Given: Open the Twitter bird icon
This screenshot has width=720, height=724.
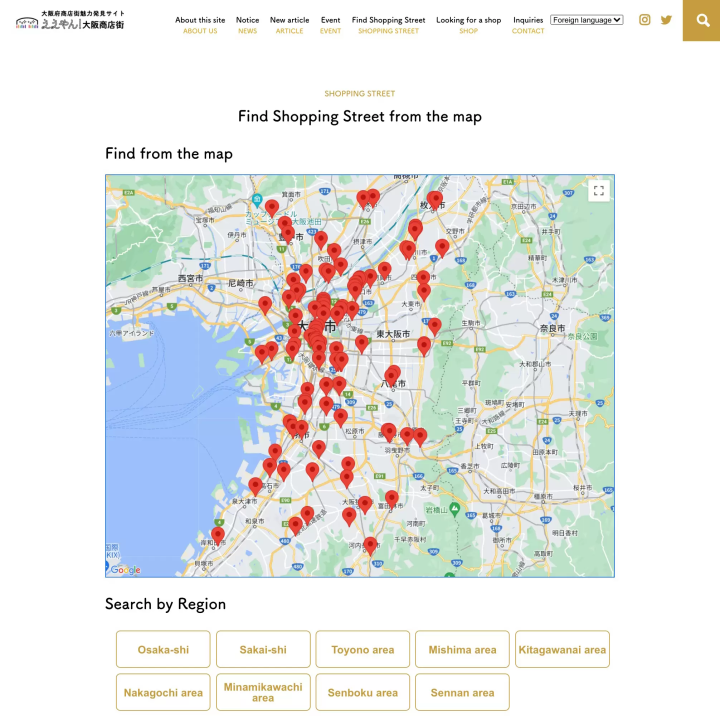Looking at the screenshot, I should [x=666, y=20].
